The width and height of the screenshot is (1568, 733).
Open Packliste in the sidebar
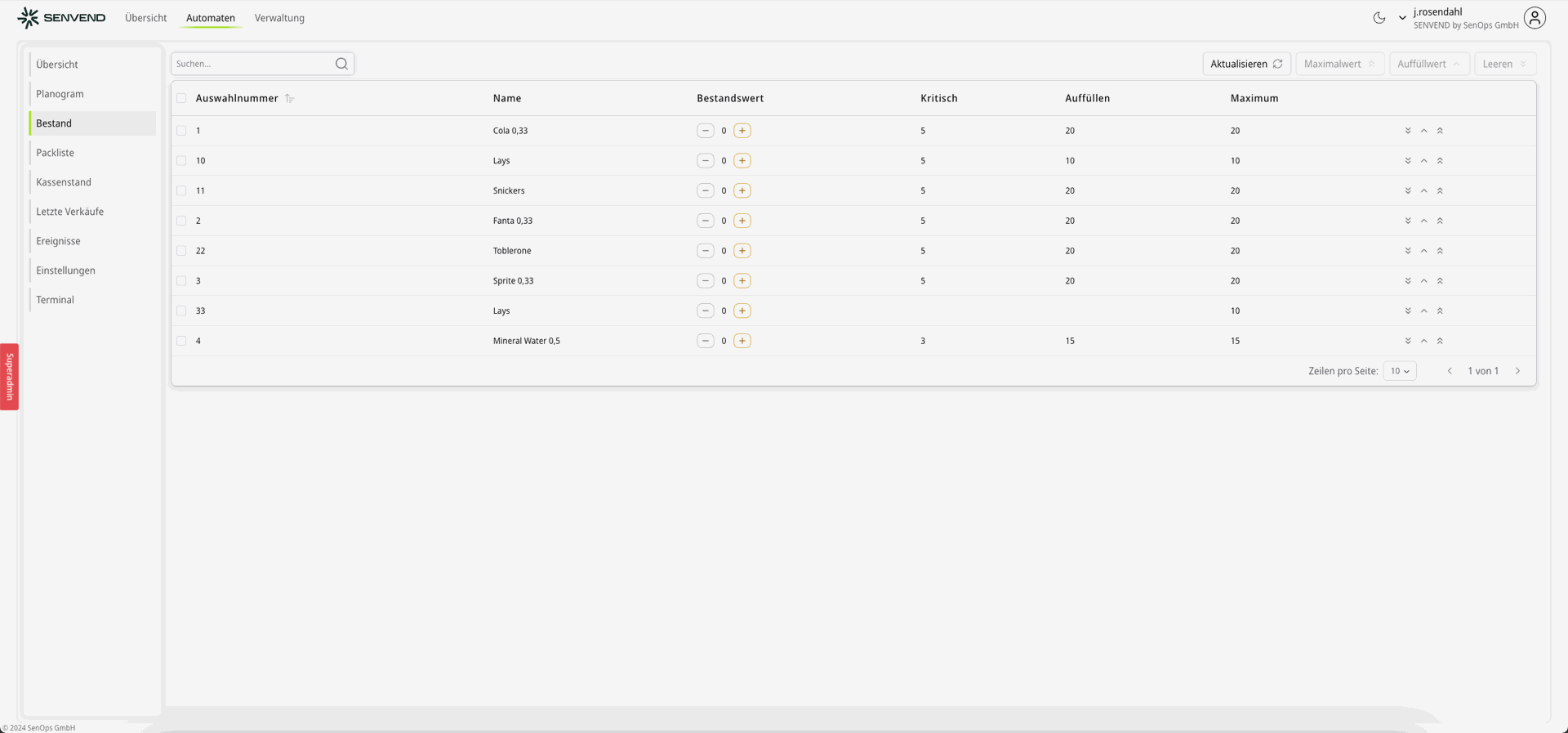tap(55, 153)
